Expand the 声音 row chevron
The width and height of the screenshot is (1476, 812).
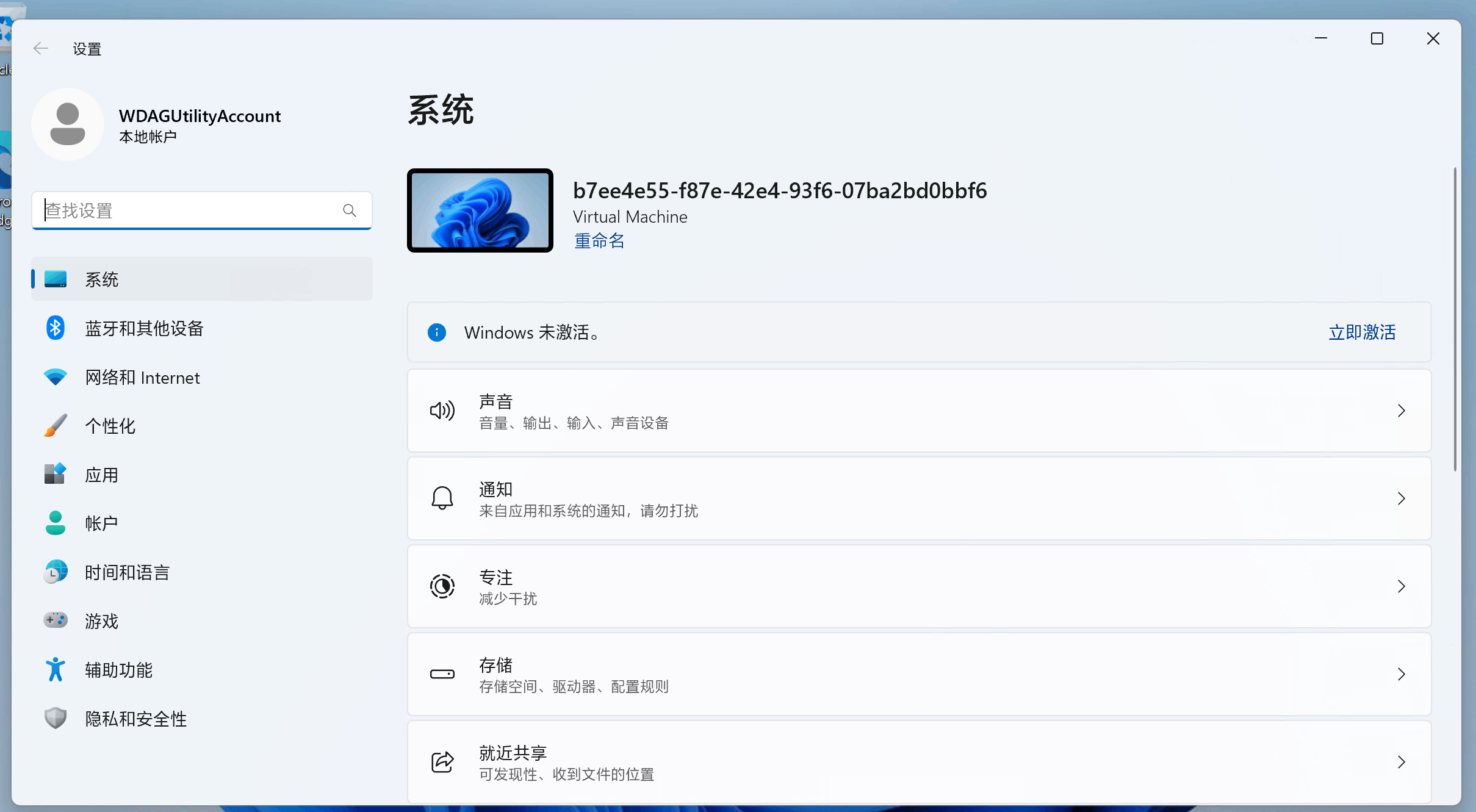1401,411
